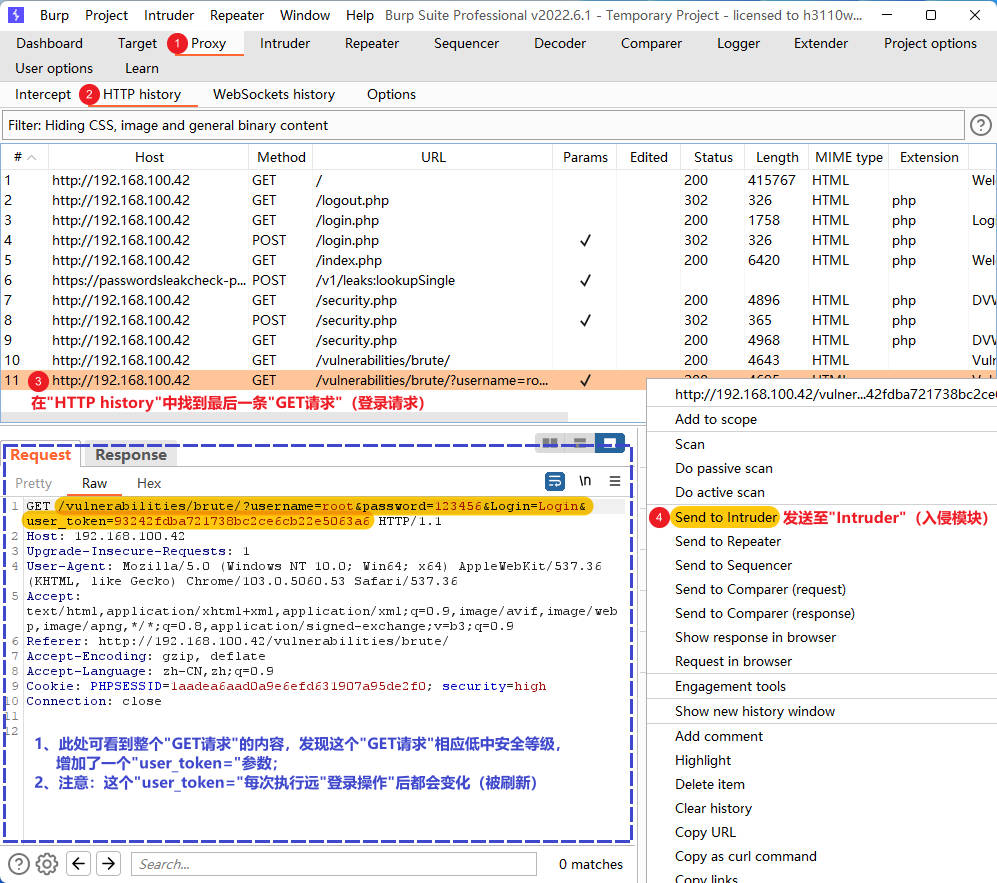Open the Project menu
Image resolution: width=997 pixels, height=883 pixels.
106,15
